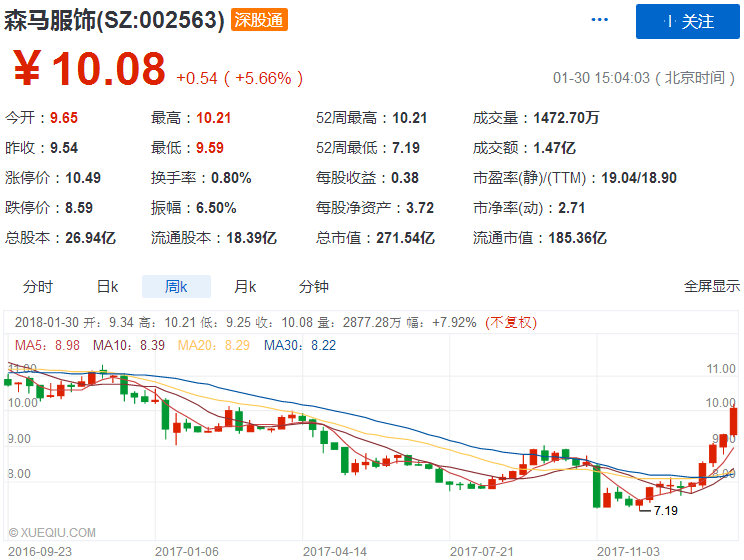The width and height of the screenshot is (744, 560).
Task: Switch to the 月k chart tab
Action: point(245,287)
